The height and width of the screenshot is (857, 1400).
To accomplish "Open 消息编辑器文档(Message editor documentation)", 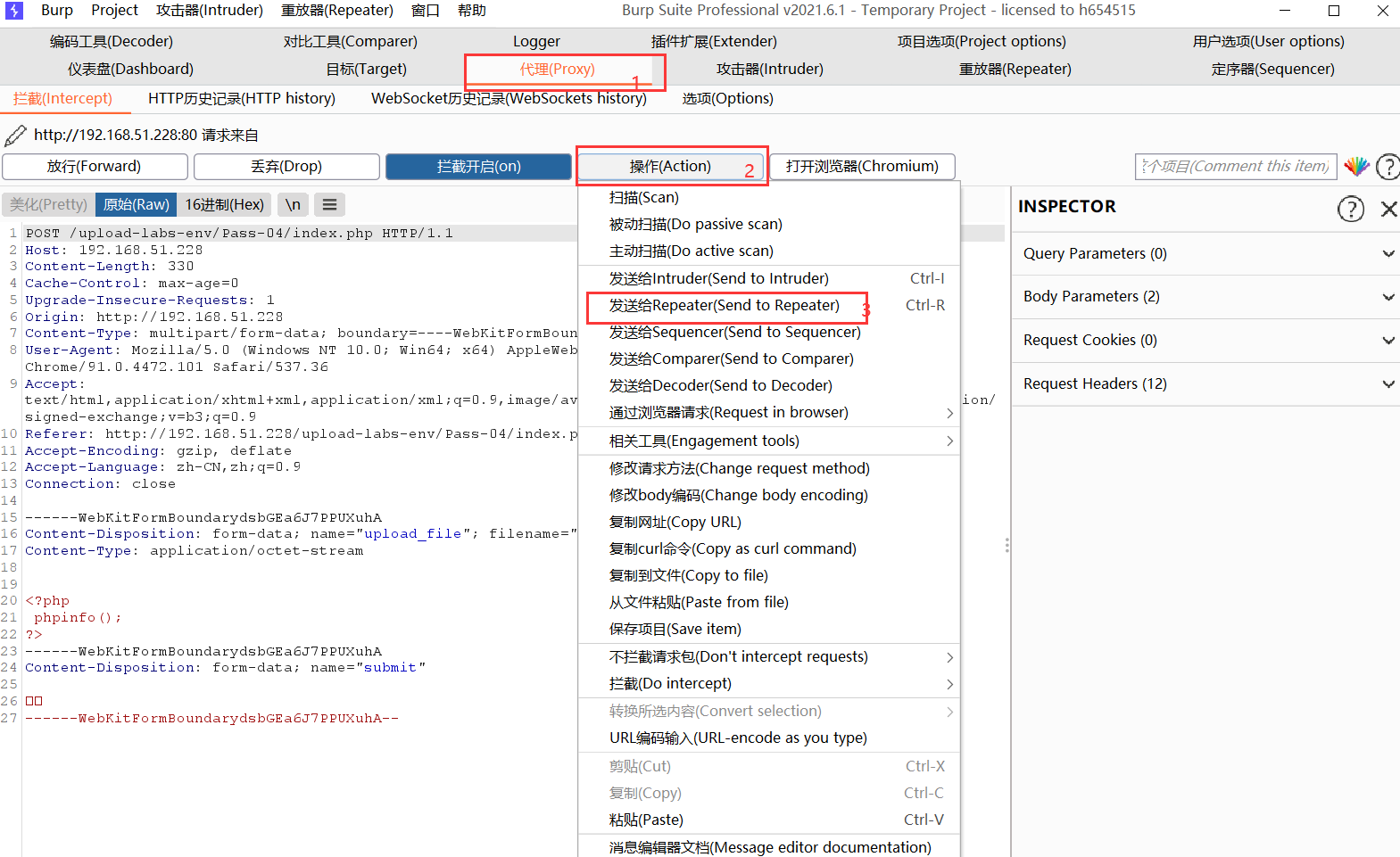I will (x=769, y=847).
